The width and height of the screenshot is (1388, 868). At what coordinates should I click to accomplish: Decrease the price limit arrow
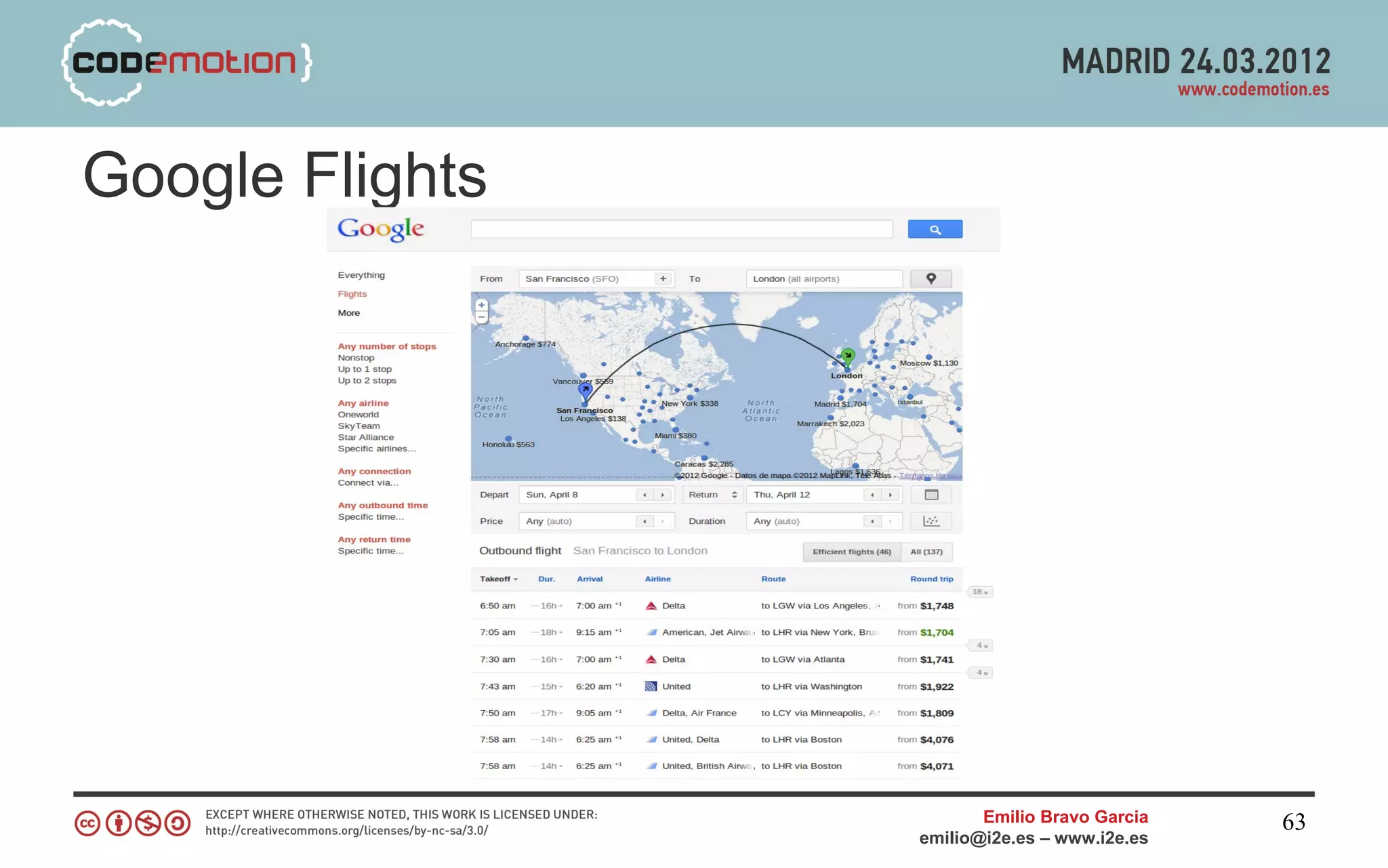[645, 521]
